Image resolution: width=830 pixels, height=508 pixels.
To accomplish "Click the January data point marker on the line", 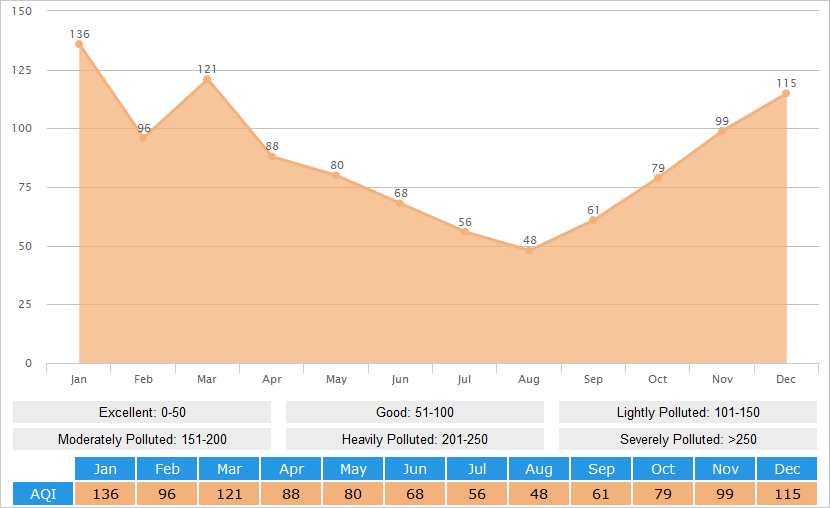I will tap(79, 44).
